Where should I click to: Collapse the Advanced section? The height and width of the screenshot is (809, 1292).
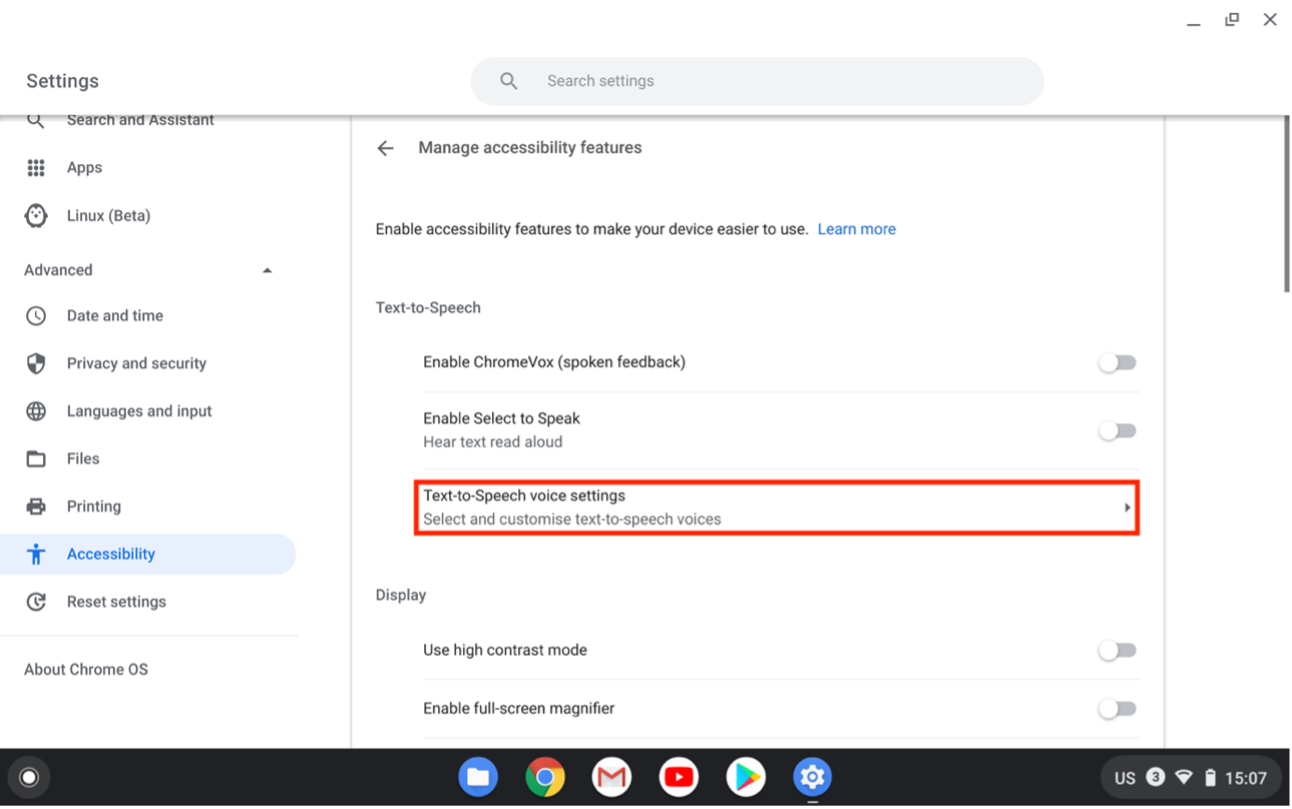point(267,269)
